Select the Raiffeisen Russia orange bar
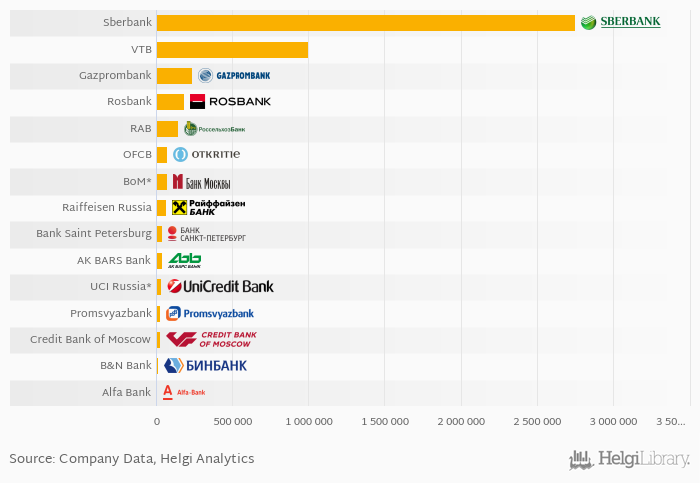 [161, 208]
